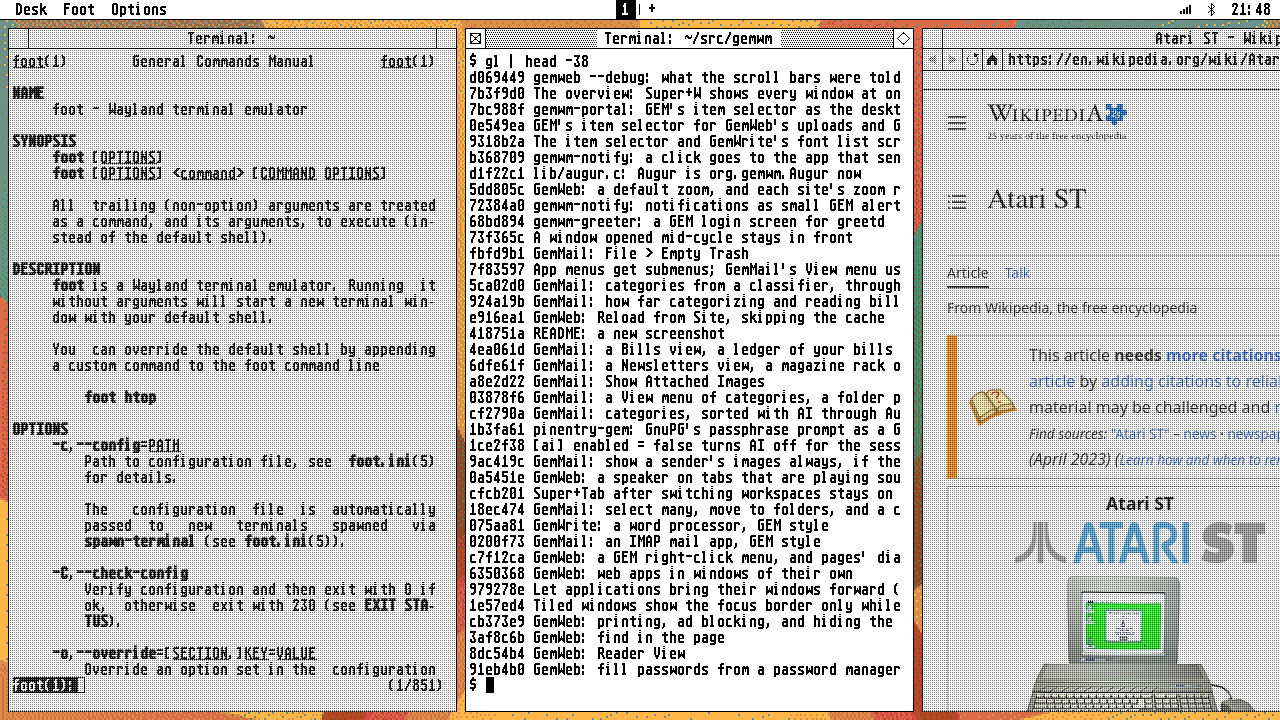Click the '418751a README: a new screenshot' line

(597, 333)
